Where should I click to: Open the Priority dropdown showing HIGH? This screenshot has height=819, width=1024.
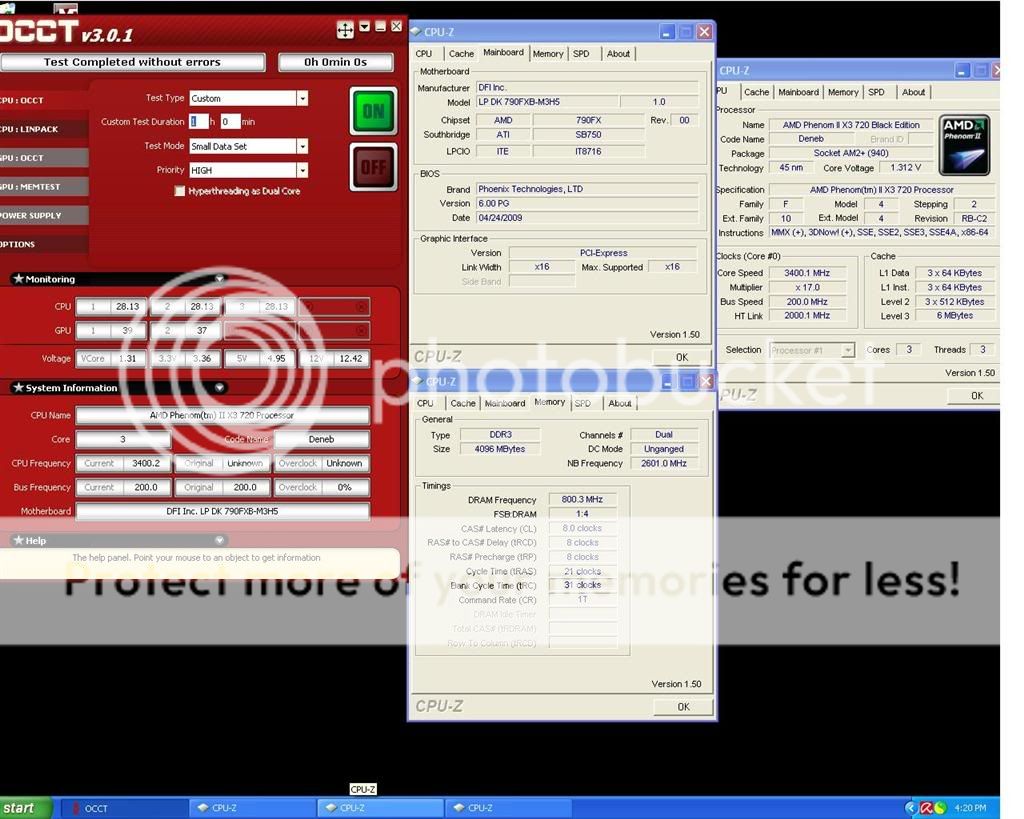(302, 170)
